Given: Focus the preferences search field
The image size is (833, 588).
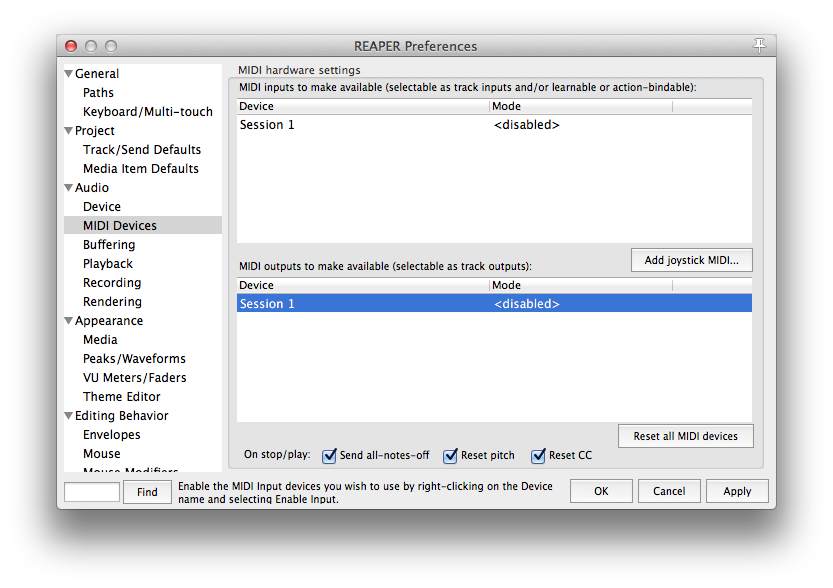Looking at the screenshot, I should (x=92, y=492).
